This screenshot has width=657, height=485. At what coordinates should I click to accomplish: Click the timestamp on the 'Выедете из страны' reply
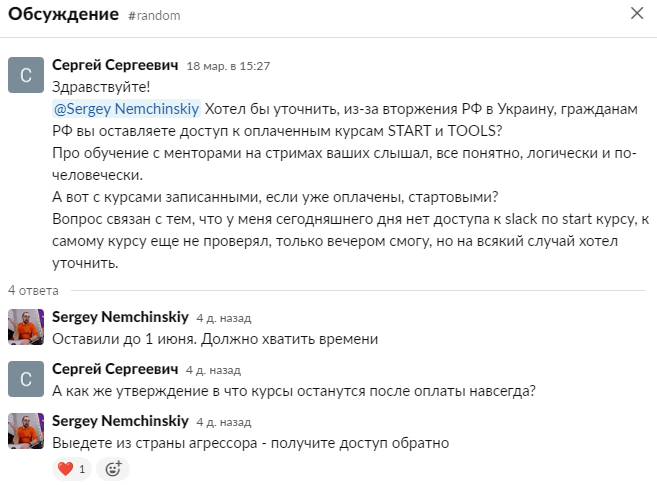(218, 422)
